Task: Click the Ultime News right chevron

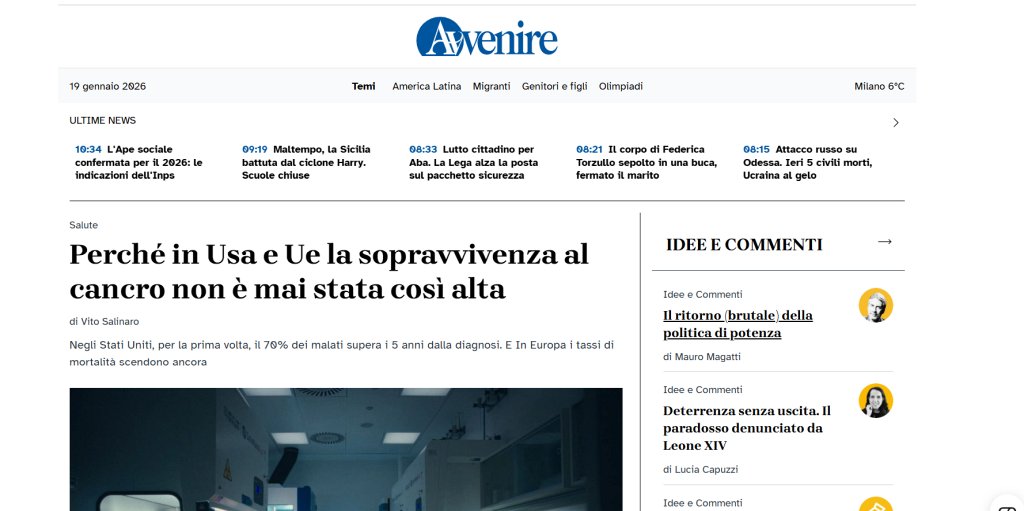Action: point(895,122)
